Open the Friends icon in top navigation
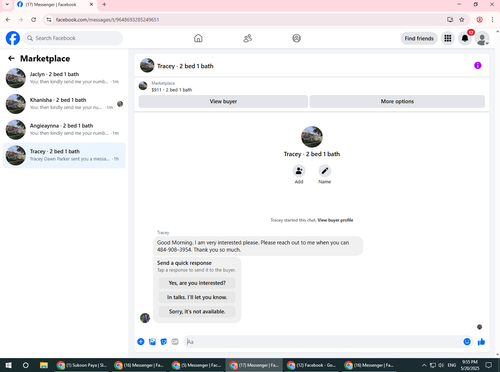The height and width of the screenshot is (372, 500). pyautogui.click(x=247, y=38)
